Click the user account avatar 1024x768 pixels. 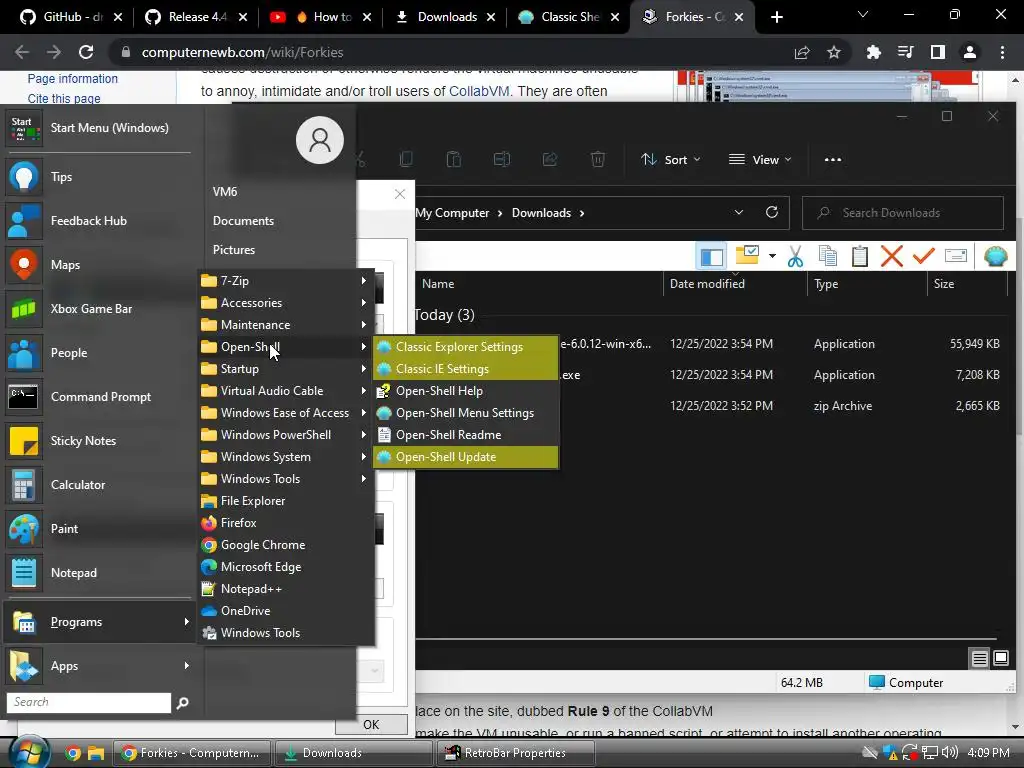319,140
